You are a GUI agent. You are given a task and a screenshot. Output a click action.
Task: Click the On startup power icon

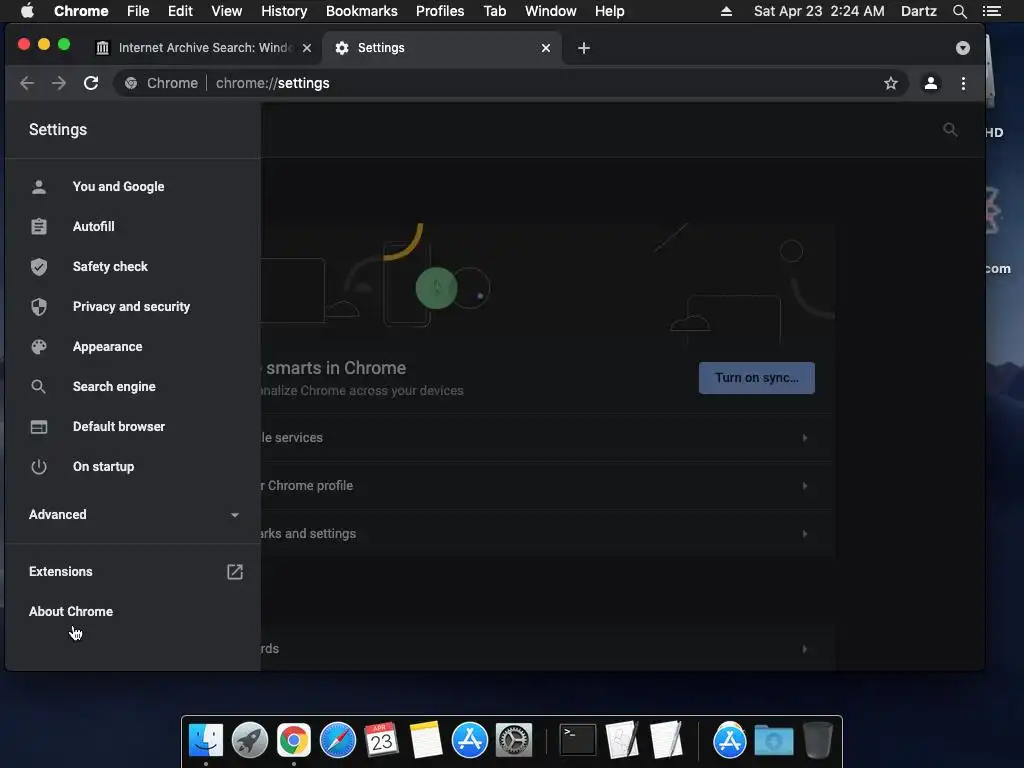tap(39, 466)
